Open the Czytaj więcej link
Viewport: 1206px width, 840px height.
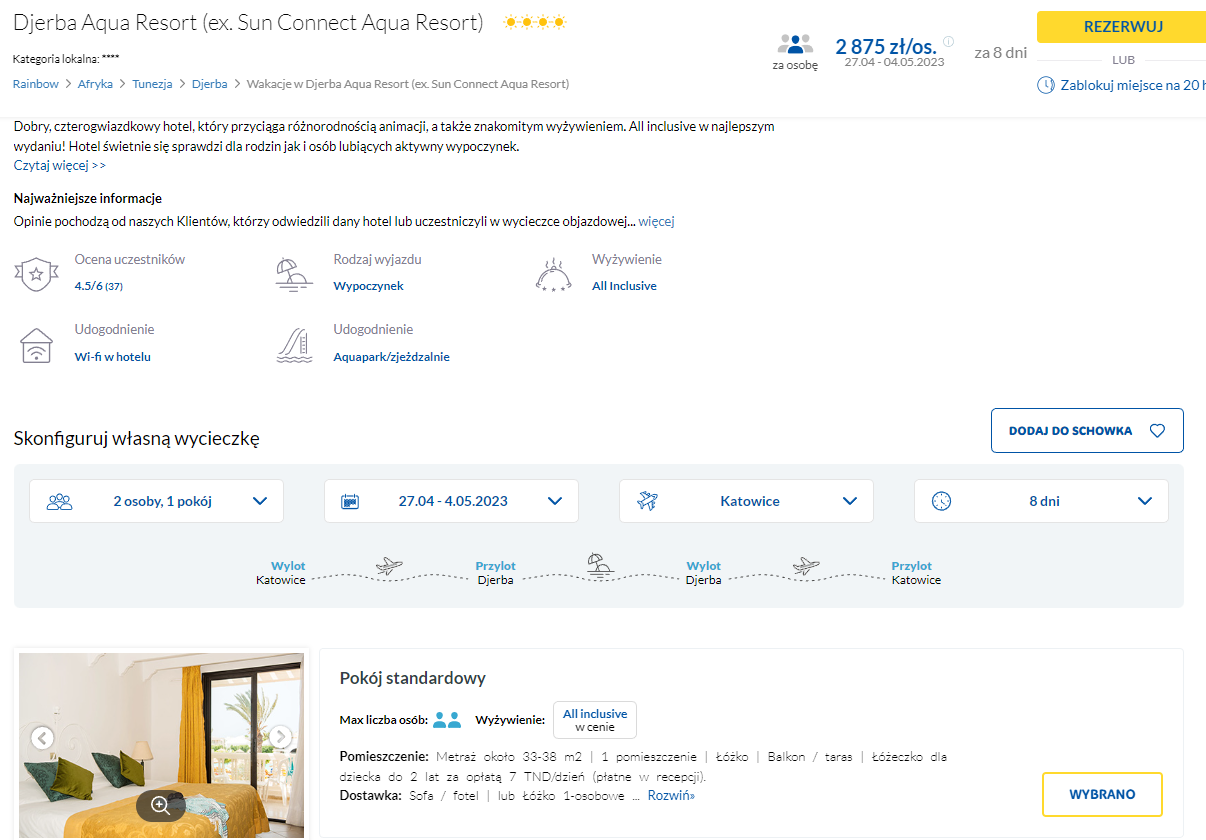point(59,165)
